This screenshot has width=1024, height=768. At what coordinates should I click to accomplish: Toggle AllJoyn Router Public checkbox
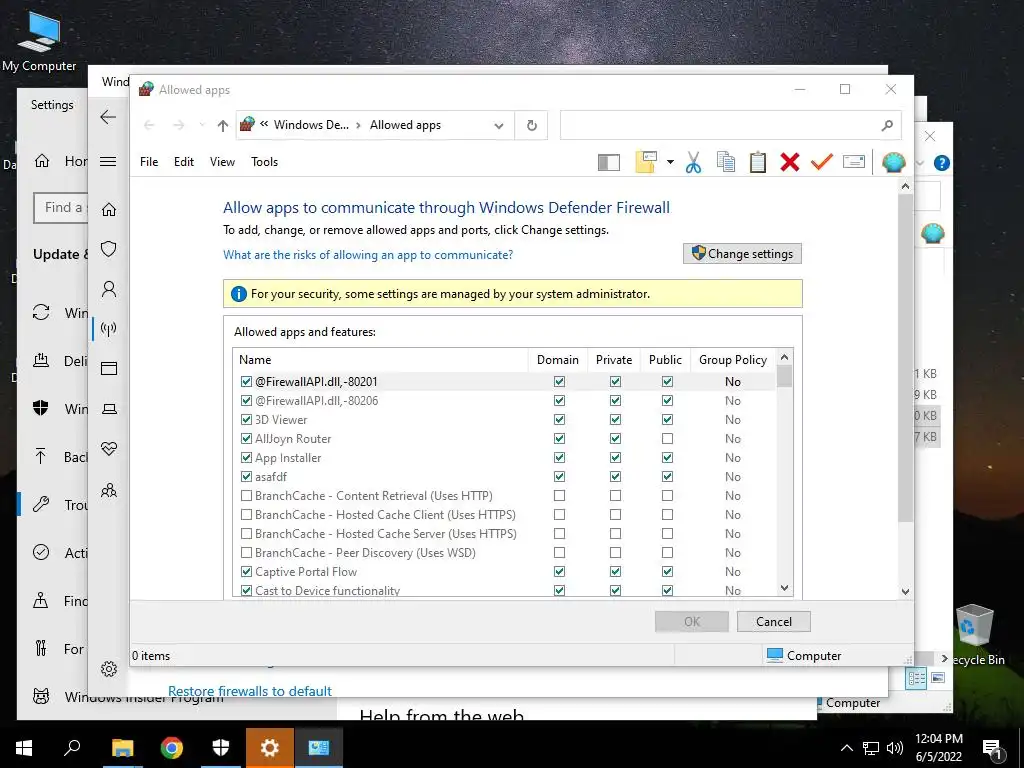click(667, 438)
